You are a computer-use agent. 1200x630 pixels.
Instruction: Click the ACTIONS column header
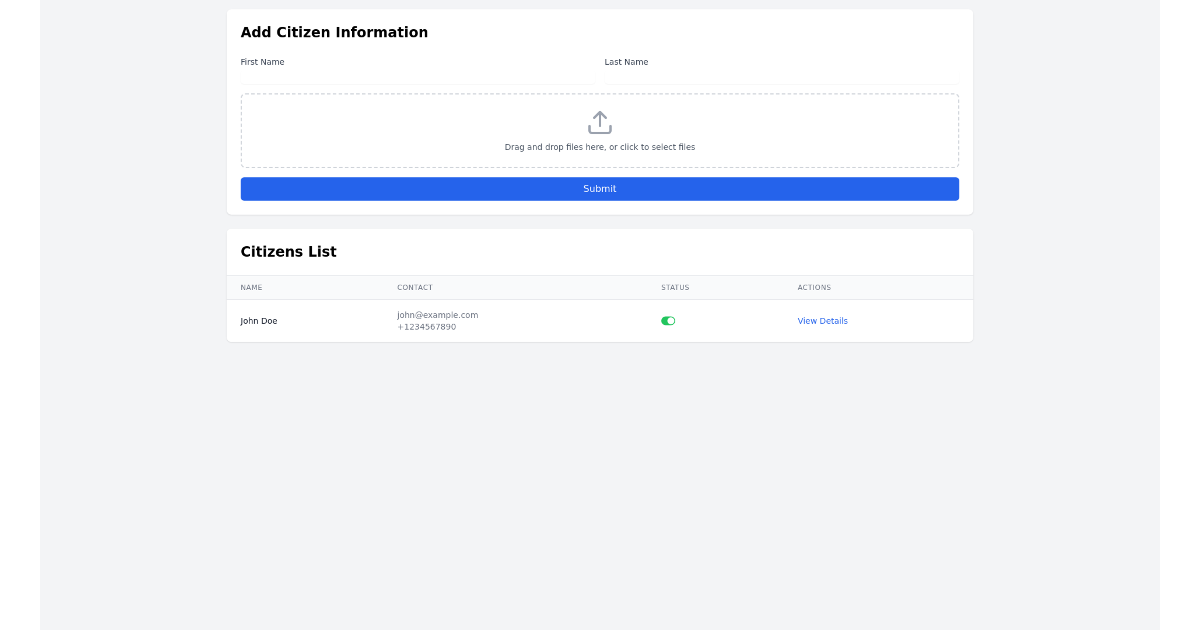coord(813,287)
